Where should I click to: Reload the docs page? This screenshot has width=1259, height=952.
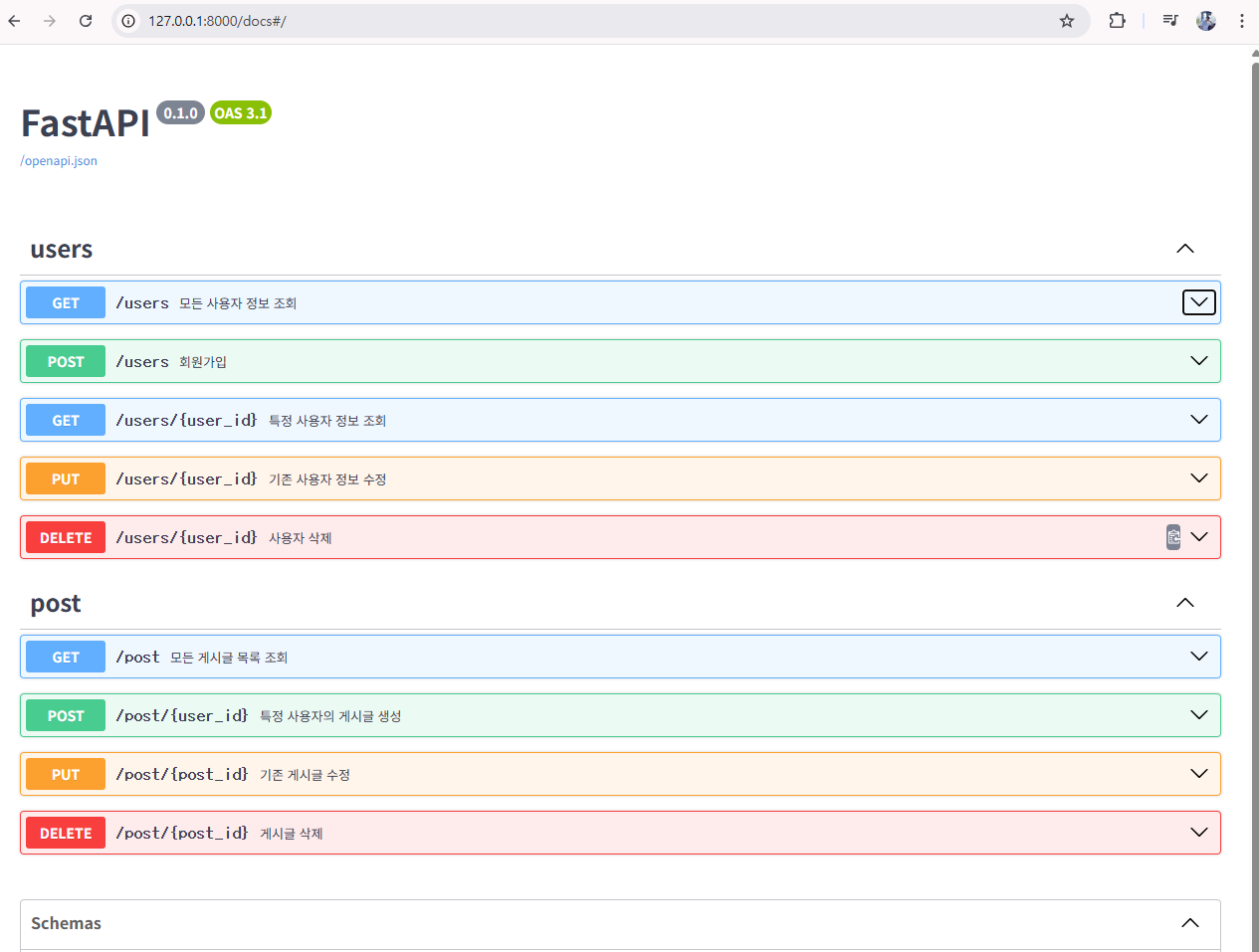tap(86, 21)
